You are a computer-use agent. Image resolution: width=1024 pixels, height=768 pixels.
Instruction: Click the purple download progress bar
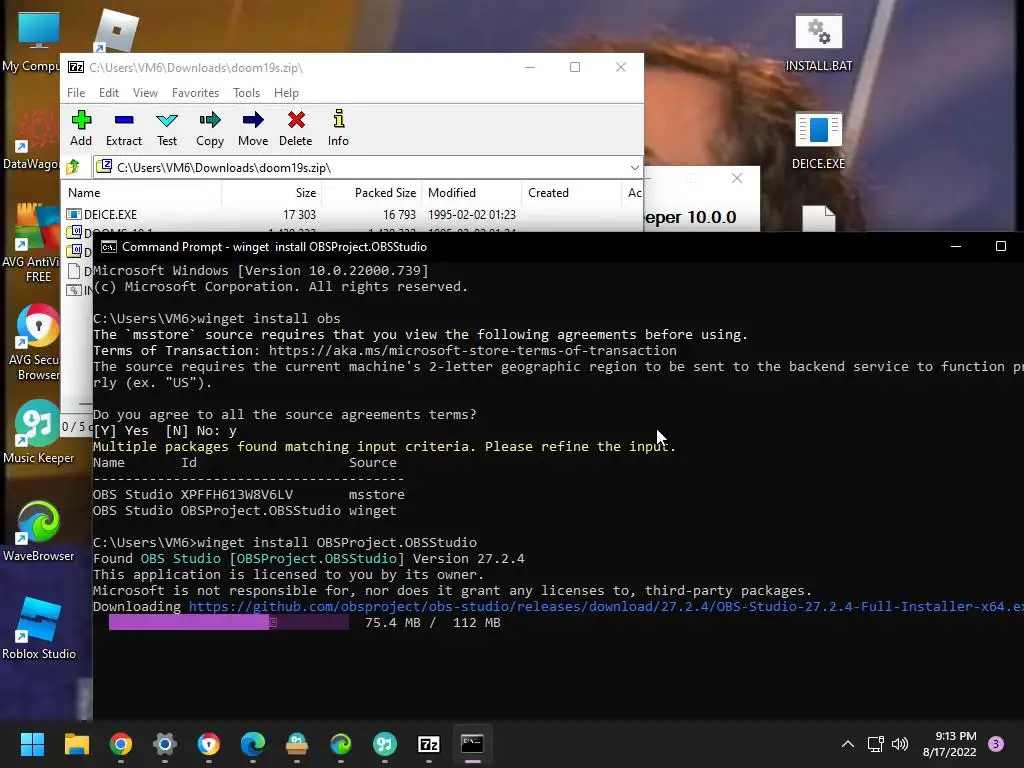click(229, 622)
